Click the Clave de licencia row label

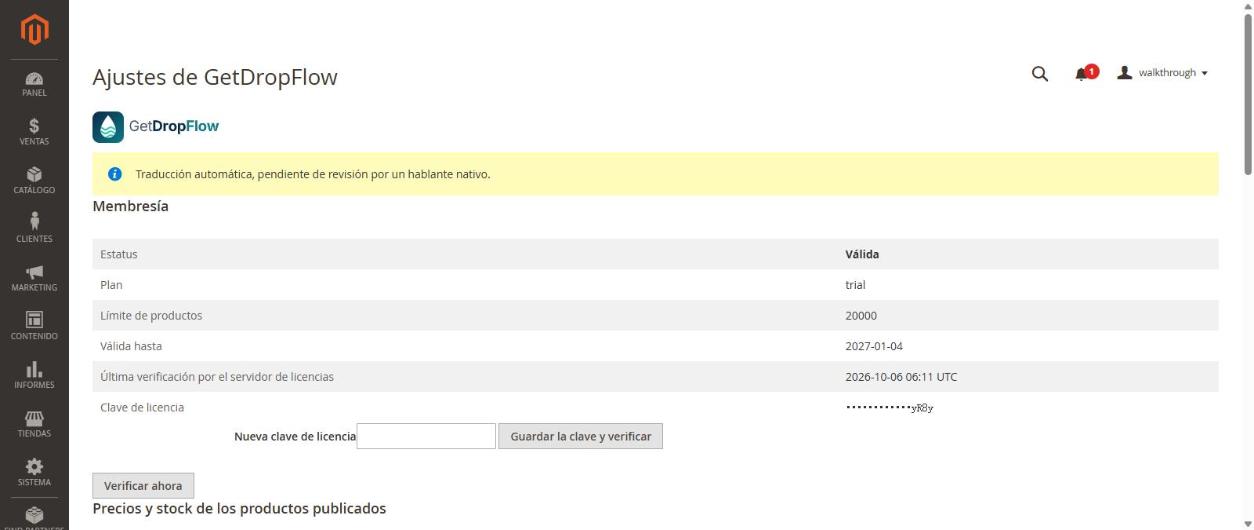point(142,407)
